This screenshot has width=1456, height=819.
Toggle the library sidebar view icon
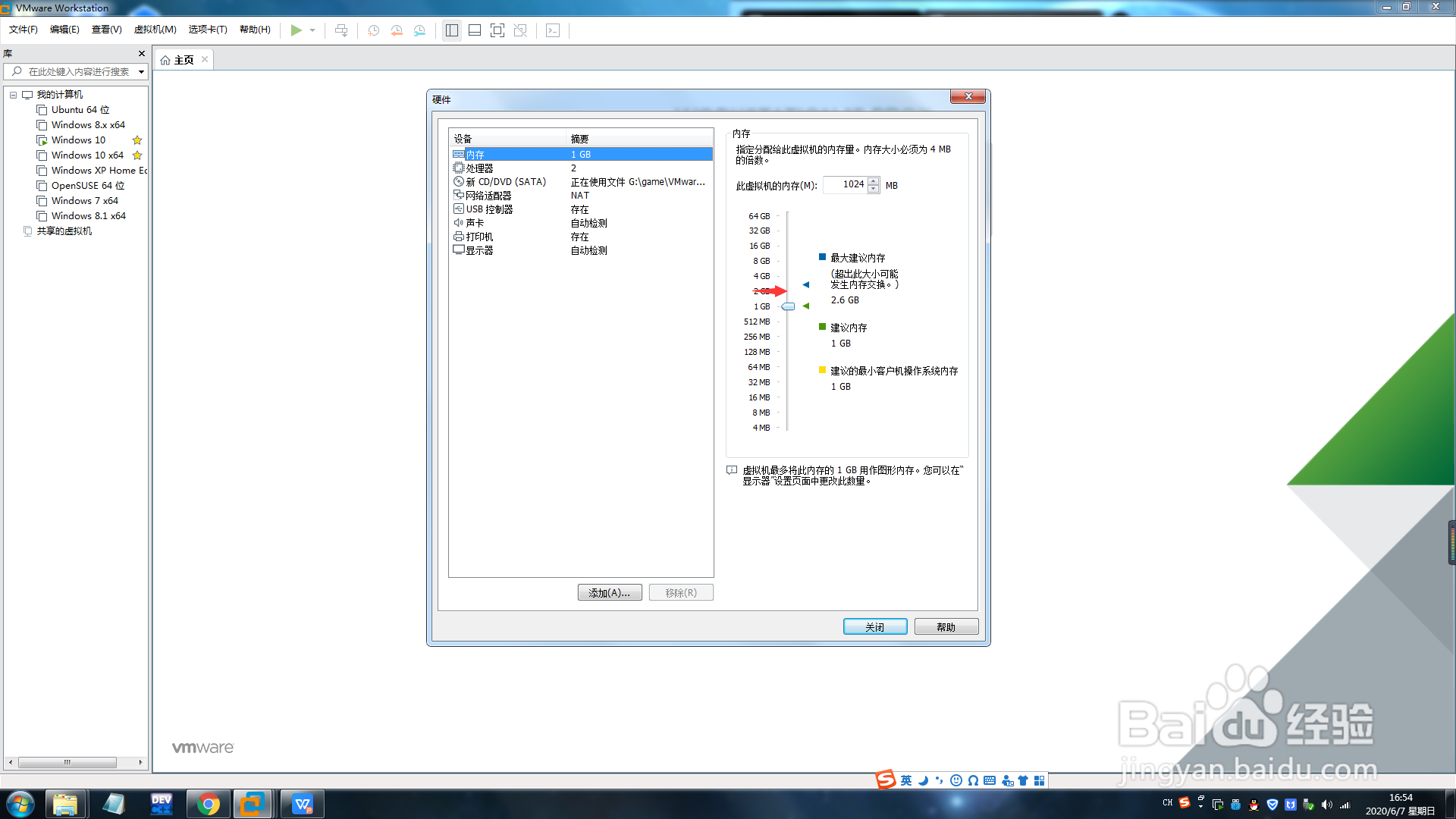pos(452,30)
